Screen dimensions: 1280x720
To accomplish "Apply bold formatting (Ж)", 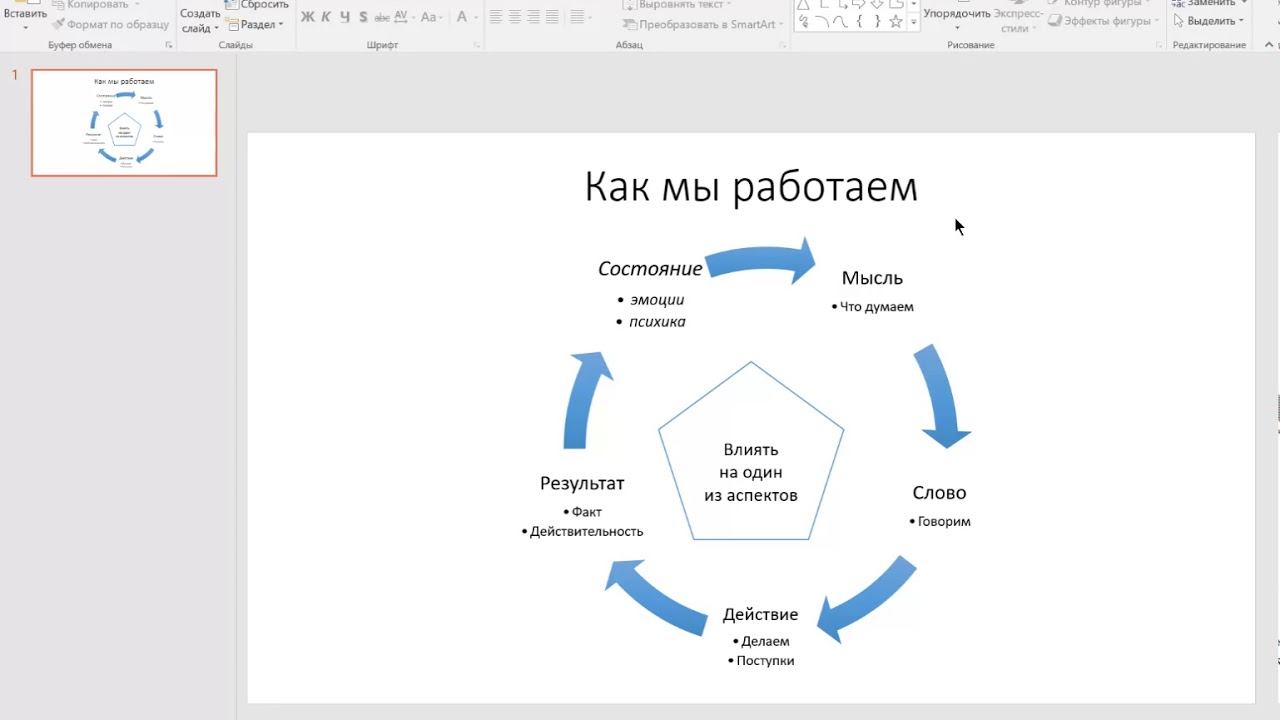I will (x=307, y=17).
